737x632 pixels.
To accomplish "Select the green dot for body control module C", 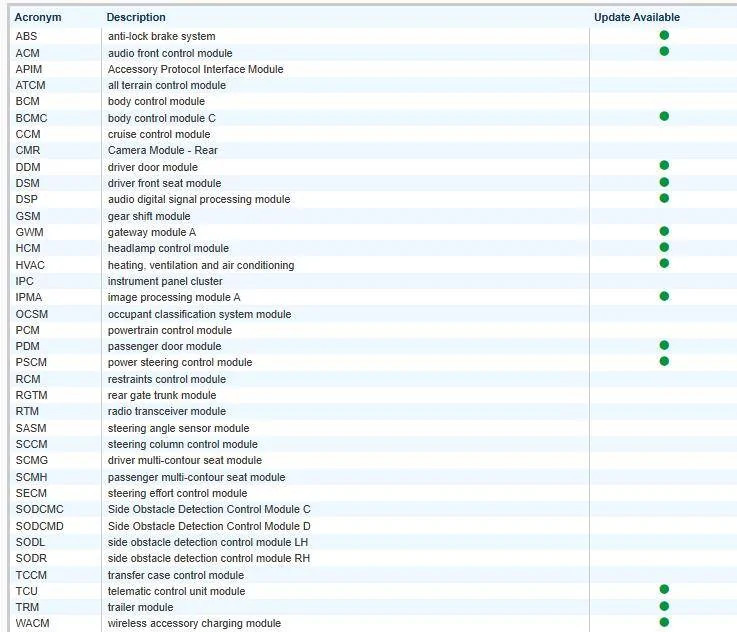I will point(664,116).
